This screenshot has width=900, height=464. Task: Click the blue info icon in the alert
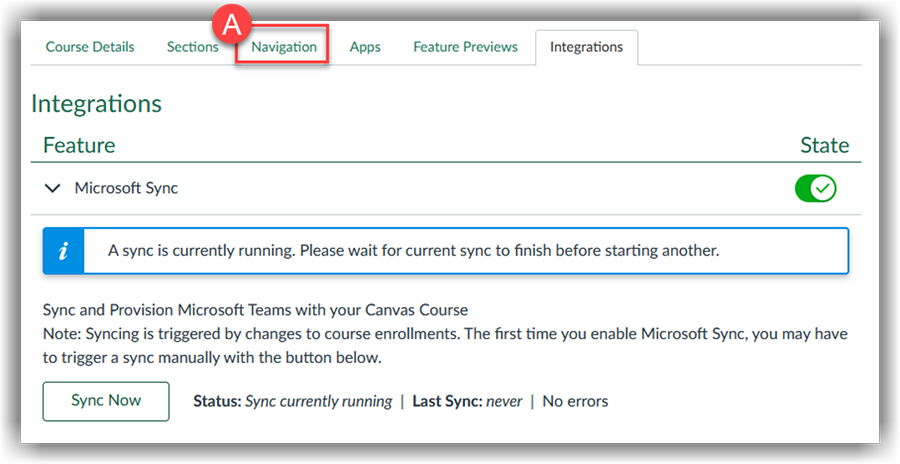[62, 251]
